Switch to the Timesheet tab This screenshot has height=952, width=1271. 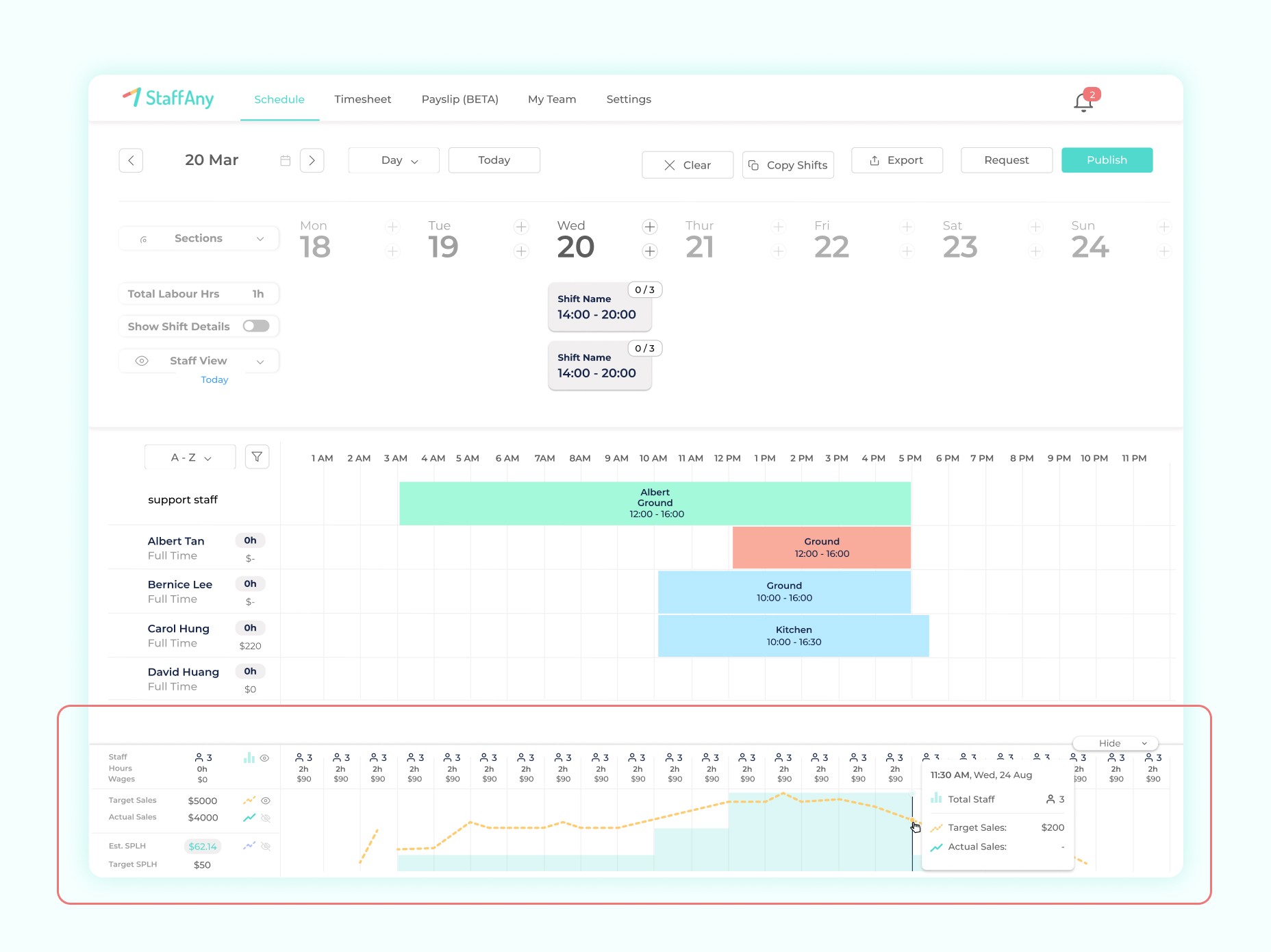pos(362,99)
